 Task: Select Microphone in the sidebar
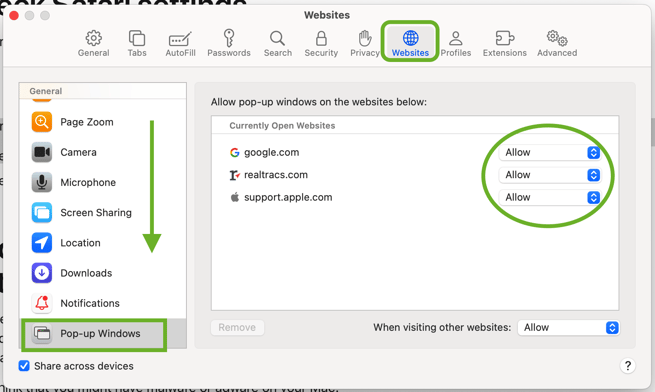(103, 182)
